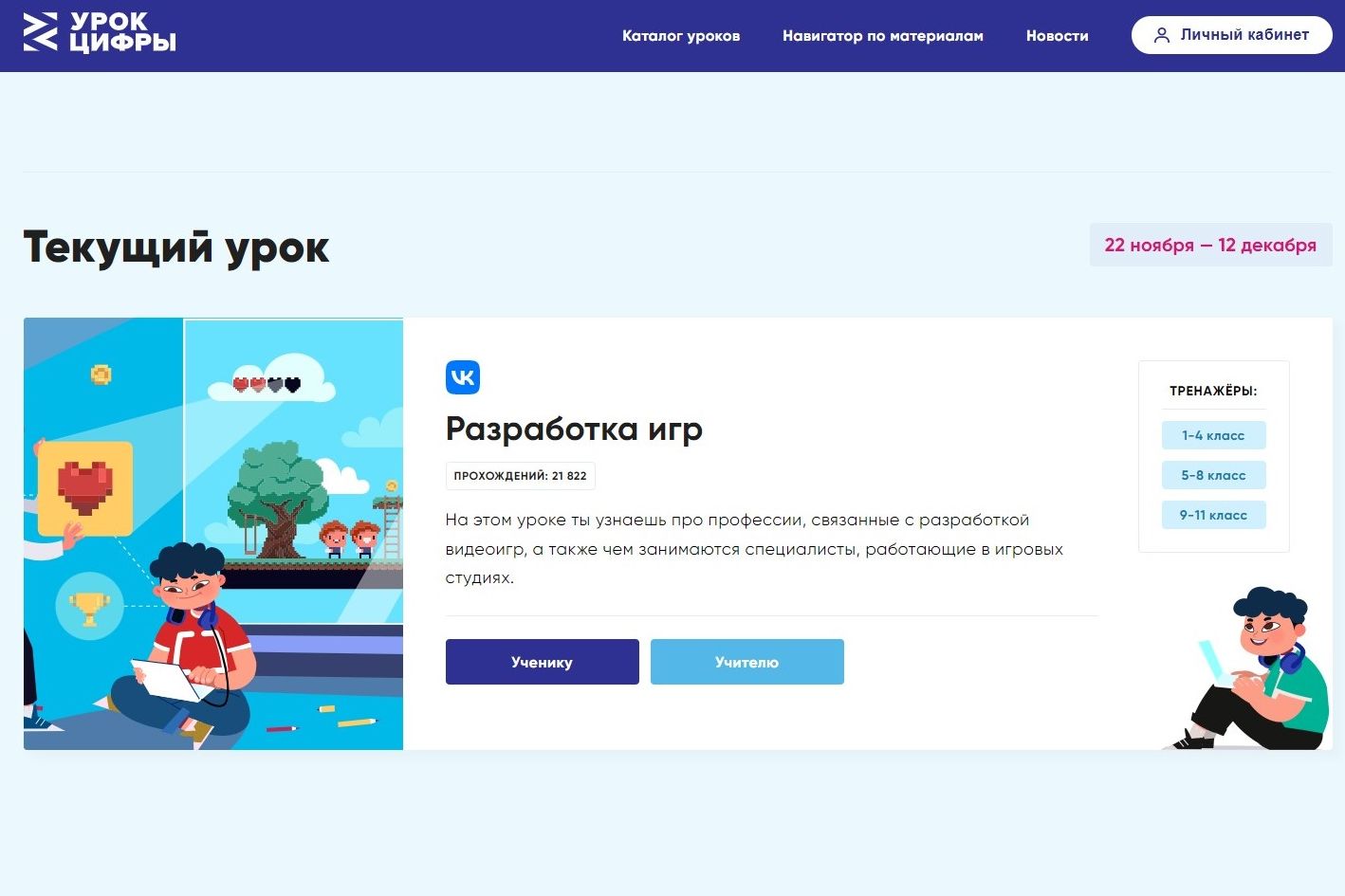Click the lesson title Разработка игр
This screenshot has width=1345, height=896.
click(574, 429)
